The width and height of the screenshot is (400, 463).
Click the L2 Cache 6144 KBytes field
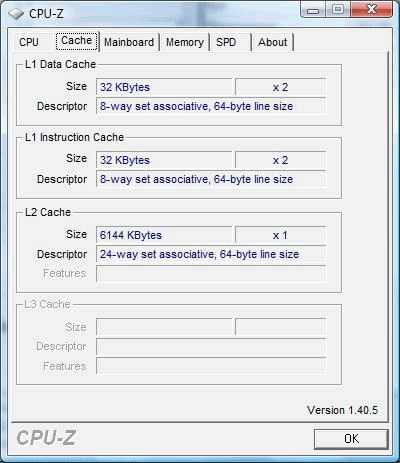(164, 235)
